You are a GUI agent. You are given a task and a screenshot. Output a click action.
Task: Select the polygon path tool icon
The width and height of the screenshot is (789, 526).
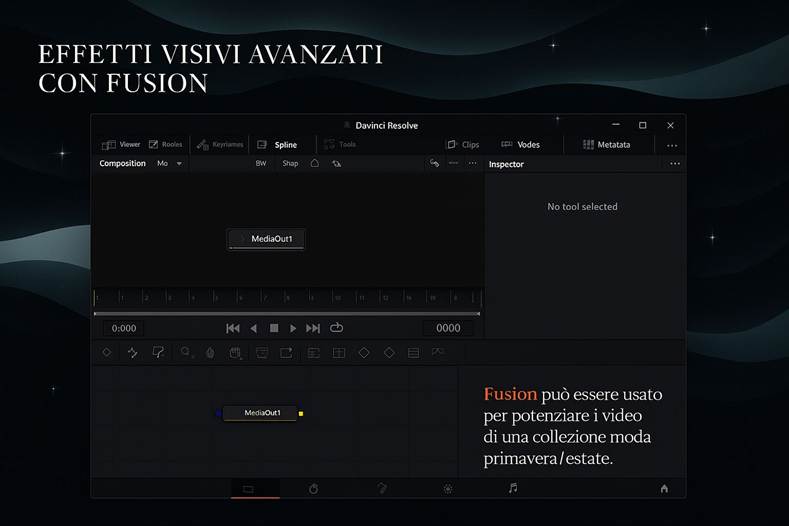[x=158, y=352]
